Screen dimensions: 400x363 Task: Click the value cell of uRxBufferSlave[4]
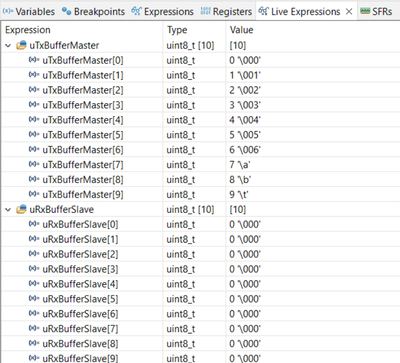coord(245,284)
